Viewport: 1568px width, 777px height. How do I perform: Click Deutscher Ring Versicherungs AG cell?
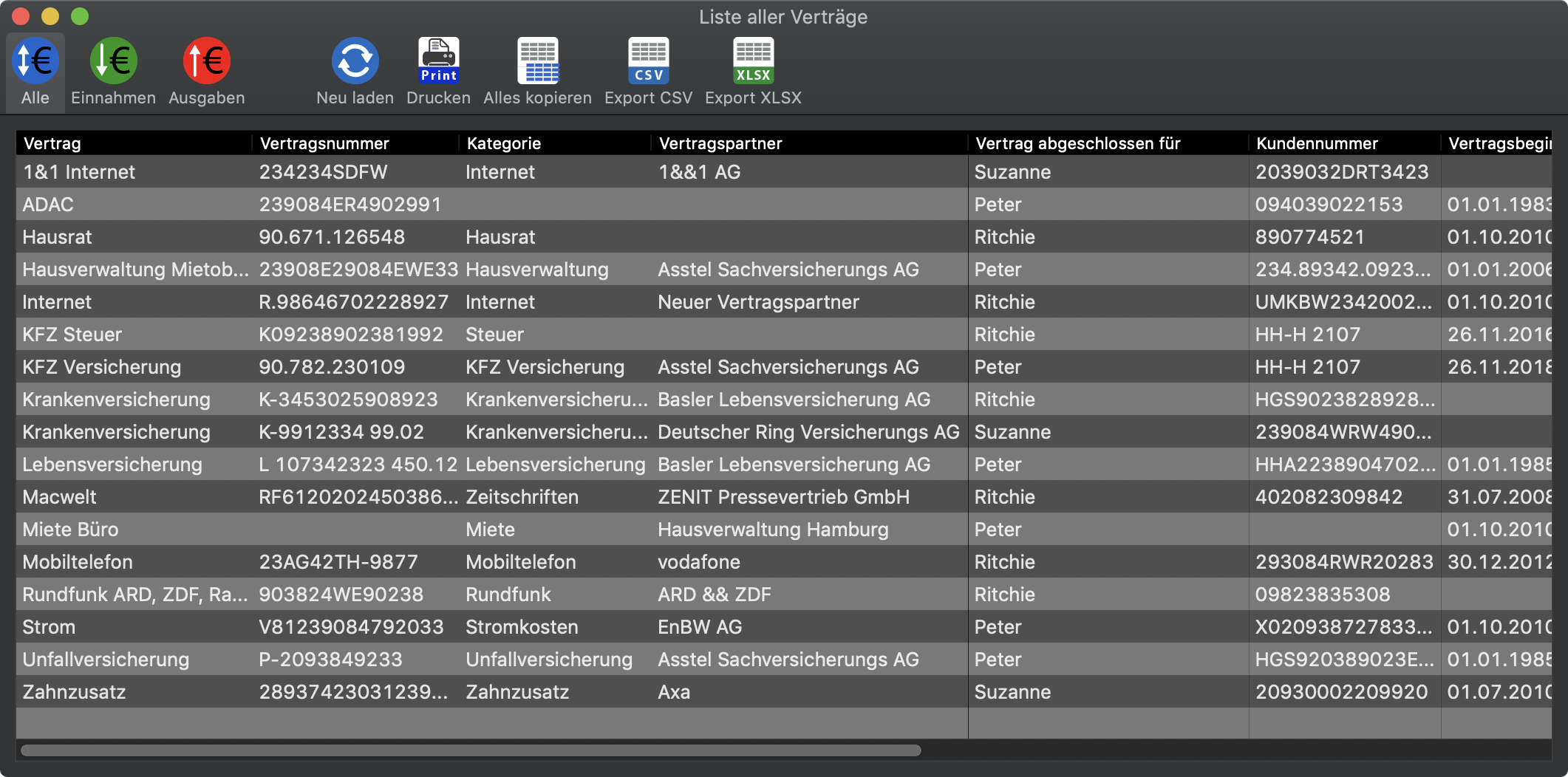808,432
